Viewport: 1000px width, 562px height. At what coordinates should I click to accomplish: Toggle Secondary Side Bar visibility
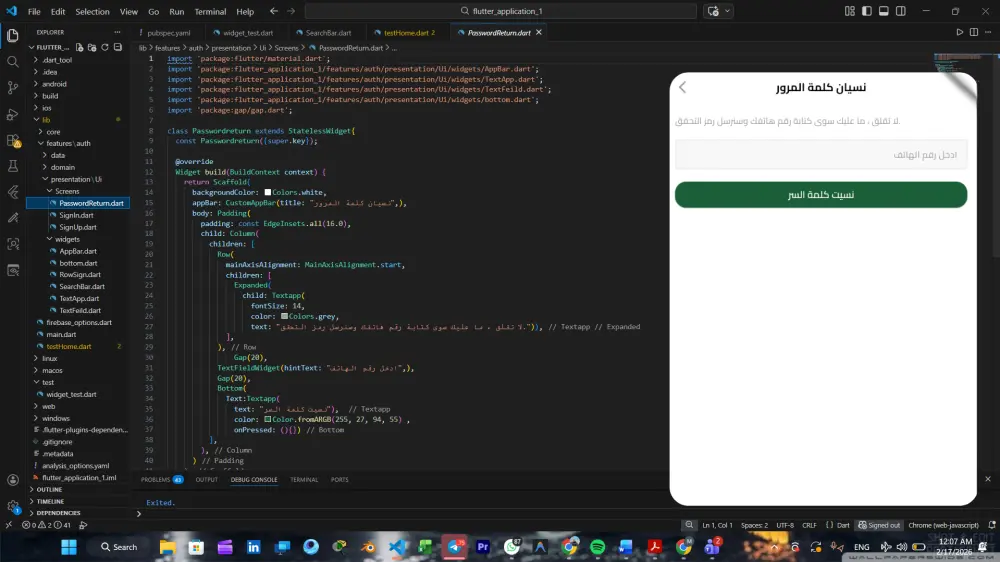[901, 11]
